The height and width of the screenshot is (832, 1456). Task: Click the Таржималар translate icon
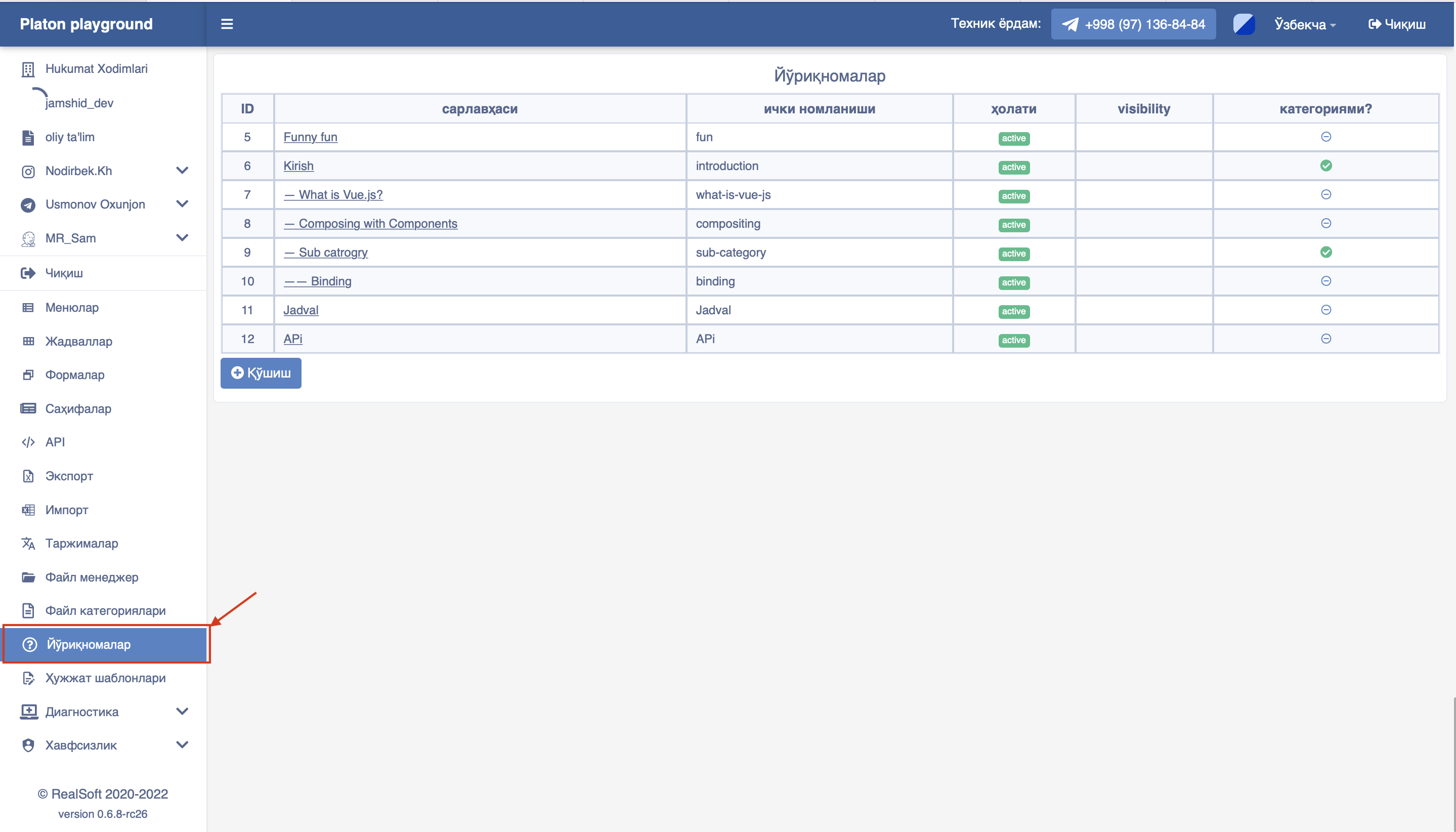tap(28, 543)
